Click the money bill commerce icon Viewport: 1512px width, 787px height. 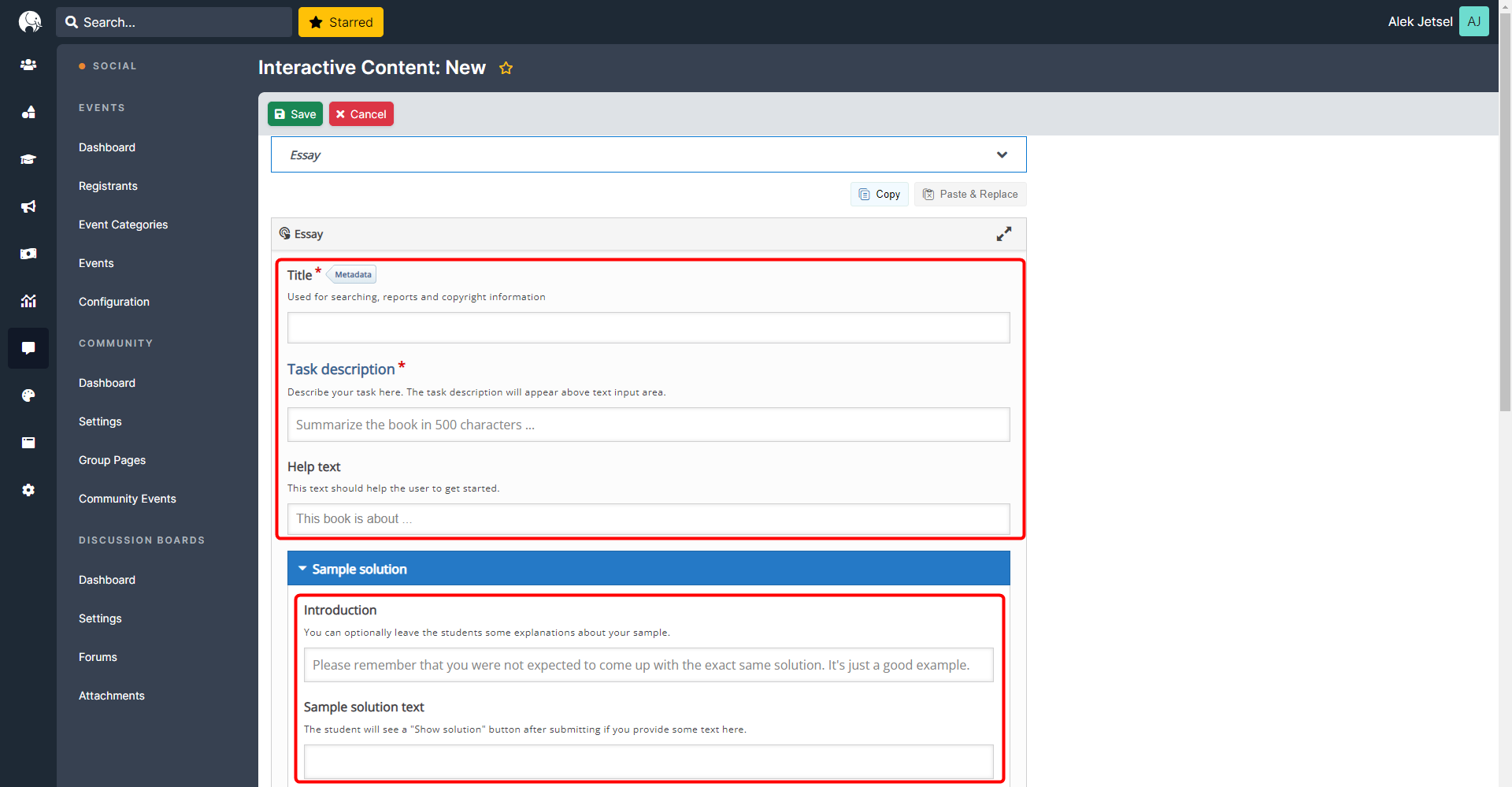click(x=28, y=254)
